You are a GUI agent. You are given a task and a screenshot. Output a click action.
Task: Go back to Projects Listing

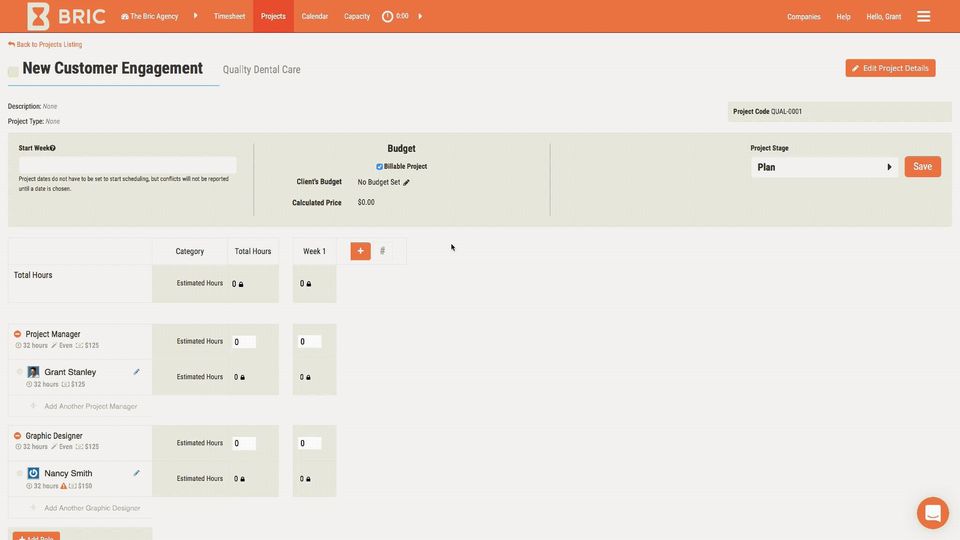click(x=45, y=45)
